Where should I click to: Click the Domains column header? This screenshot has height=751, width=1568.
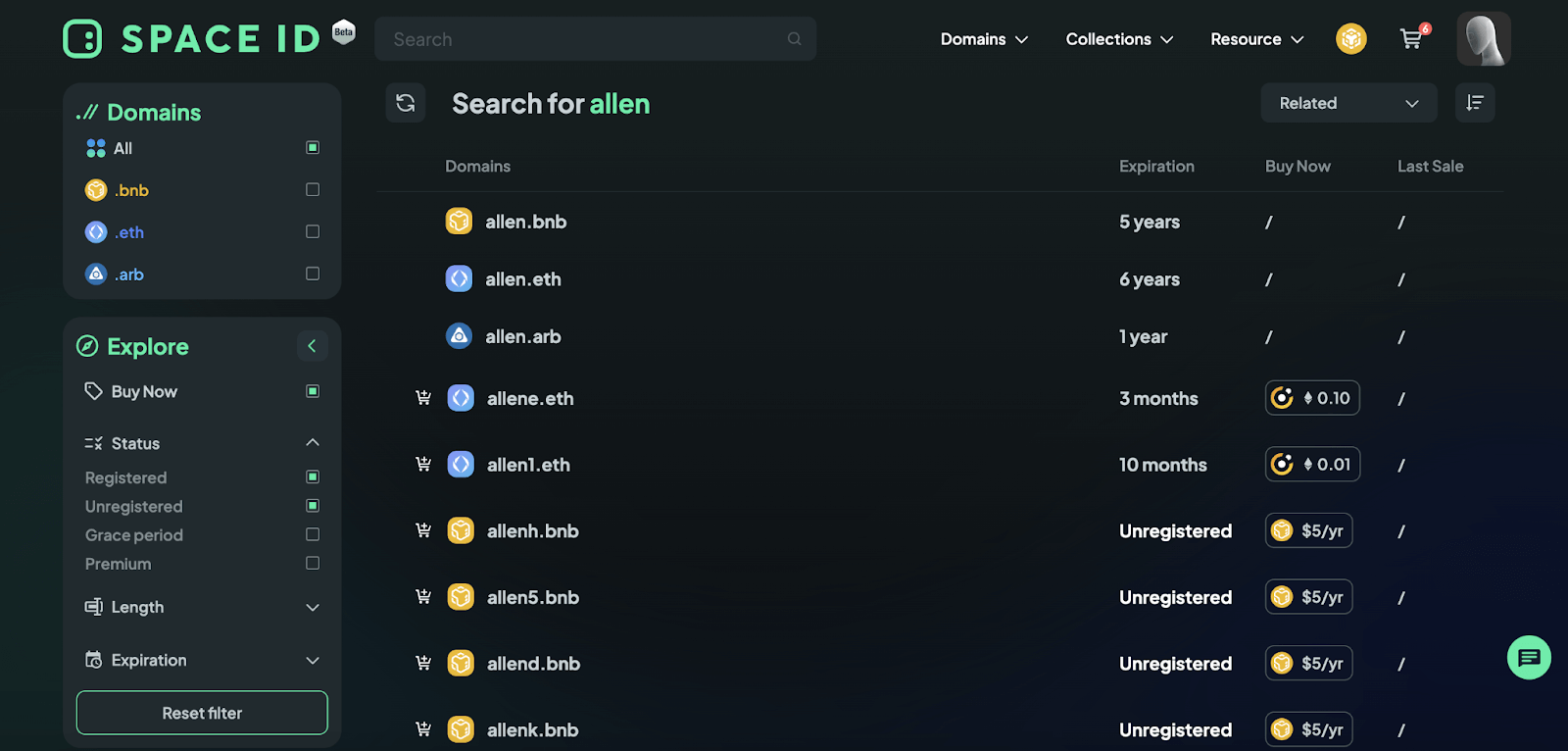(477, 167)
